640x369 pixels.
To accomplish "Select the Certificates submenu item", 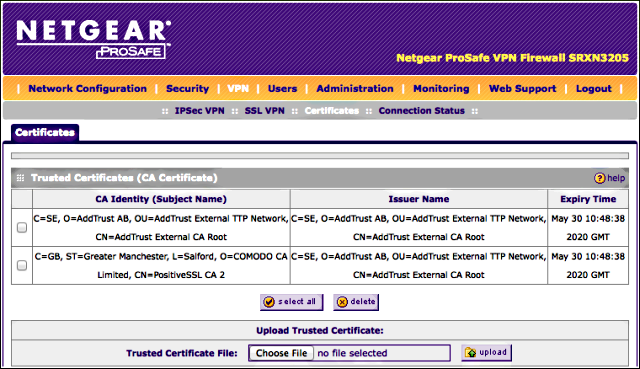I will click(332, 111).
